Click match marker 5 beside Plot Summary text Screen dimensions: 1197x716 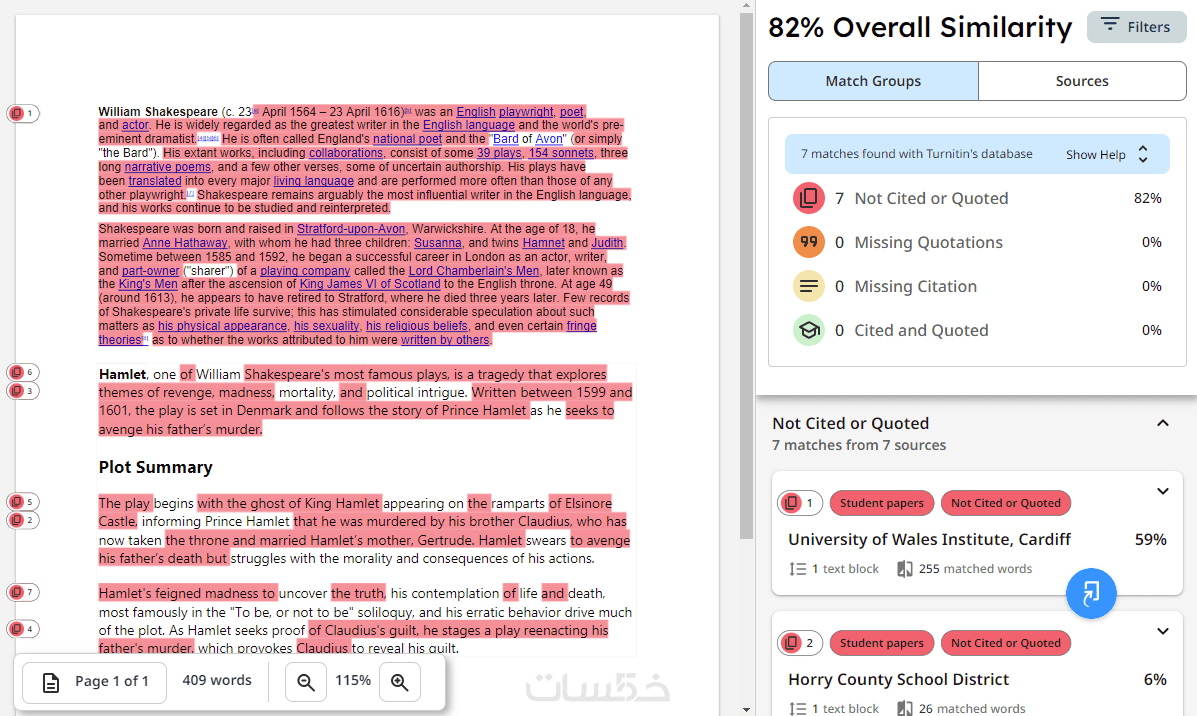click(22, 502)
